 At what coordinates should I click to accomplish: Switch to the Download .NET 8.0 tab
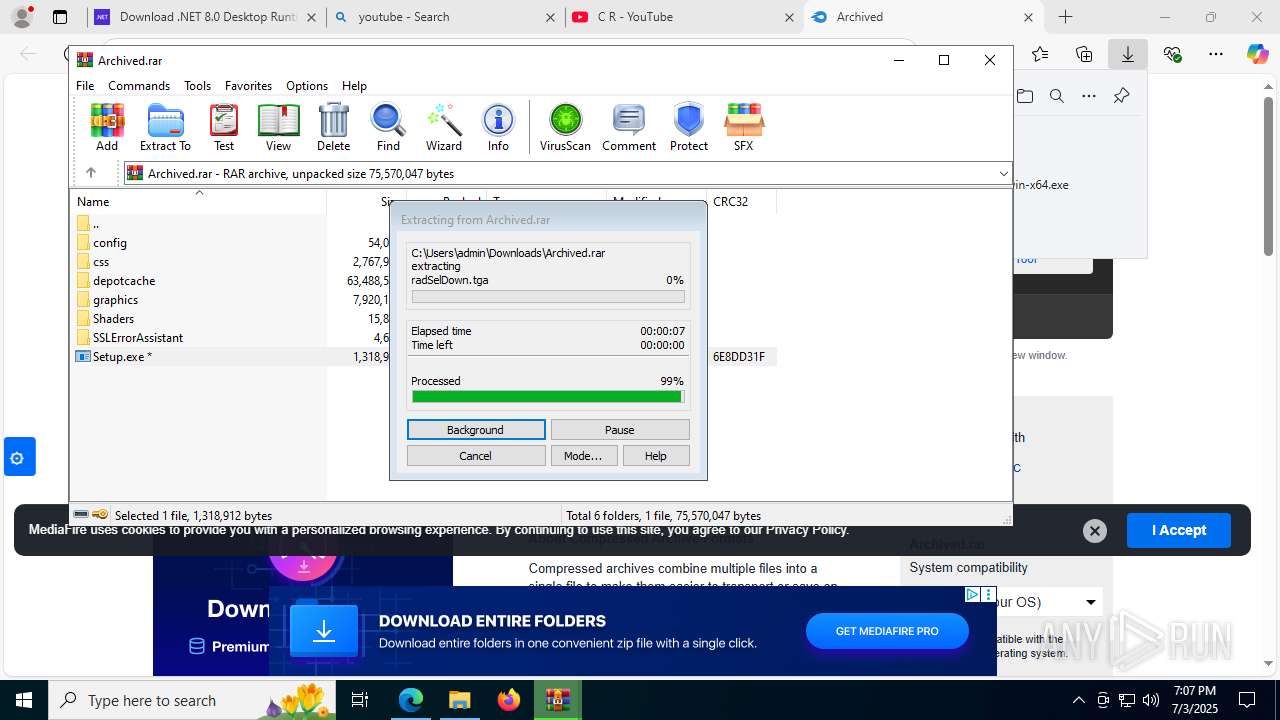coord(205,17)
